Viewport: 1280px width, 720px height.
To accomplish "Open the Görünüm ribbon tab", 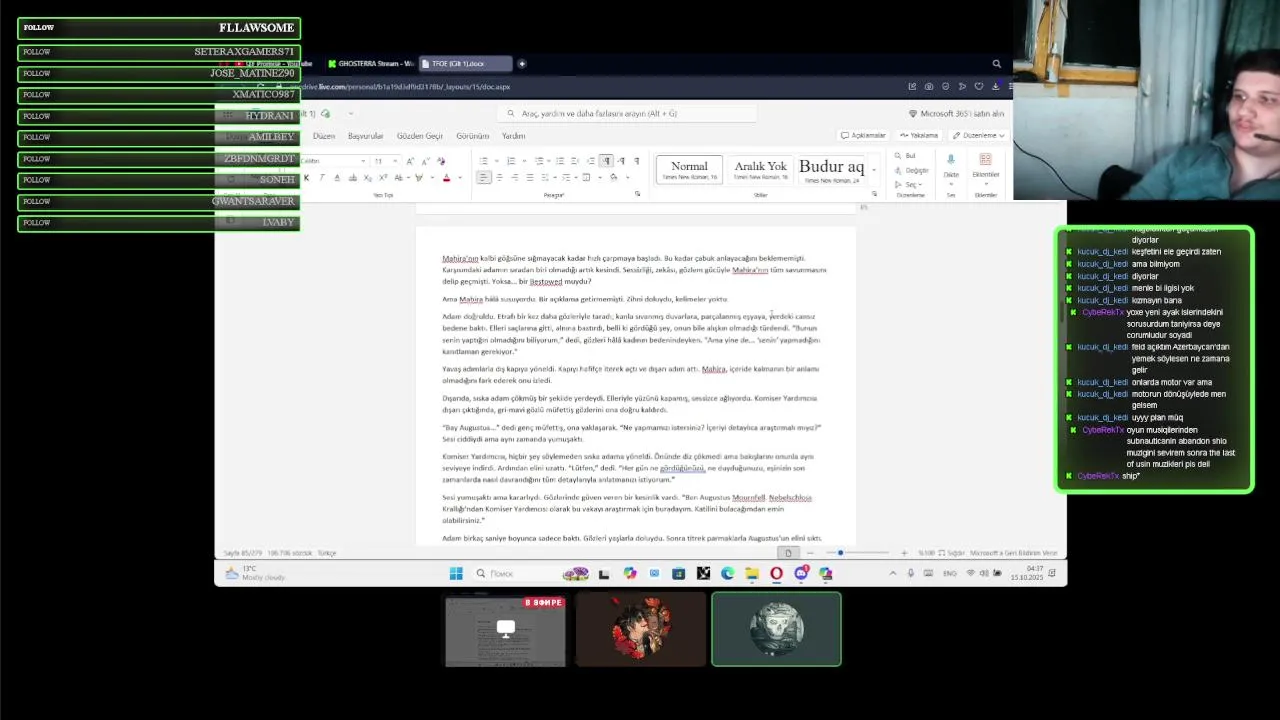I will [472, 136].
